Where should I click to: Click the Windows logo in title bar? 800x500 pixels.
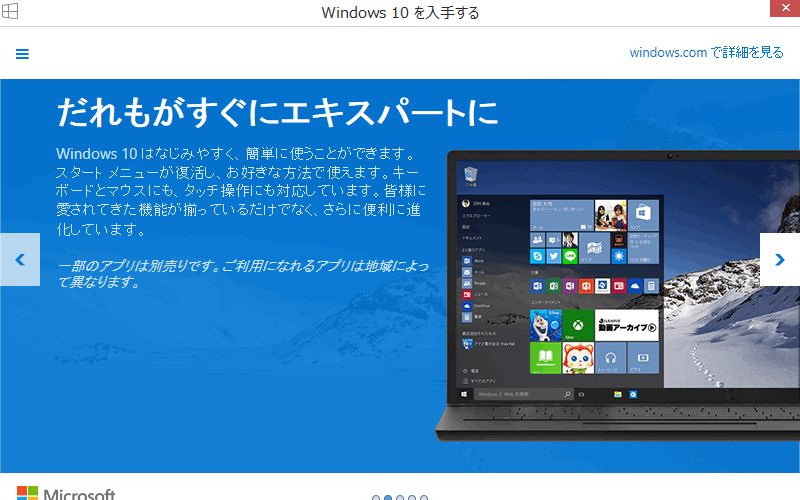[x=11, y=12]
